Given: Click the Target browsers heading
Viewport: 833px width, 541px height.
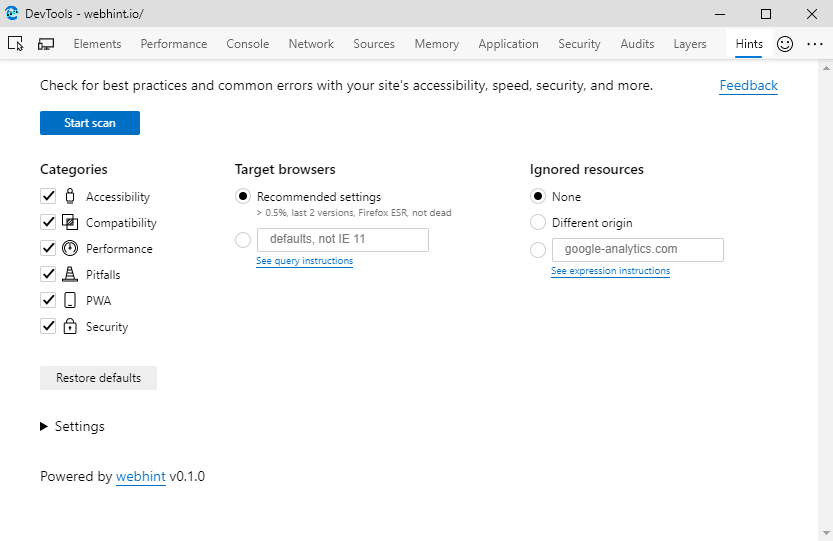Looking at the screenshot, I should pyautogui.click(x=285, y=170).
